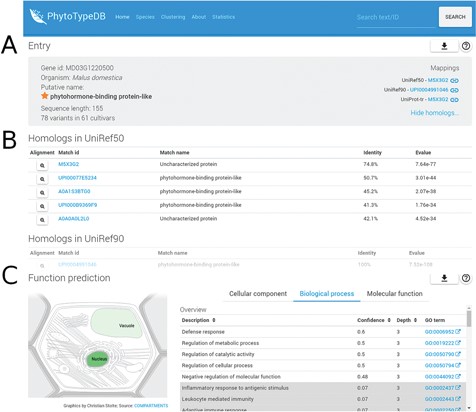This screenshot has width=476, height=412.
Task: Open the Statistics menu item
Action: pos(223,17)
